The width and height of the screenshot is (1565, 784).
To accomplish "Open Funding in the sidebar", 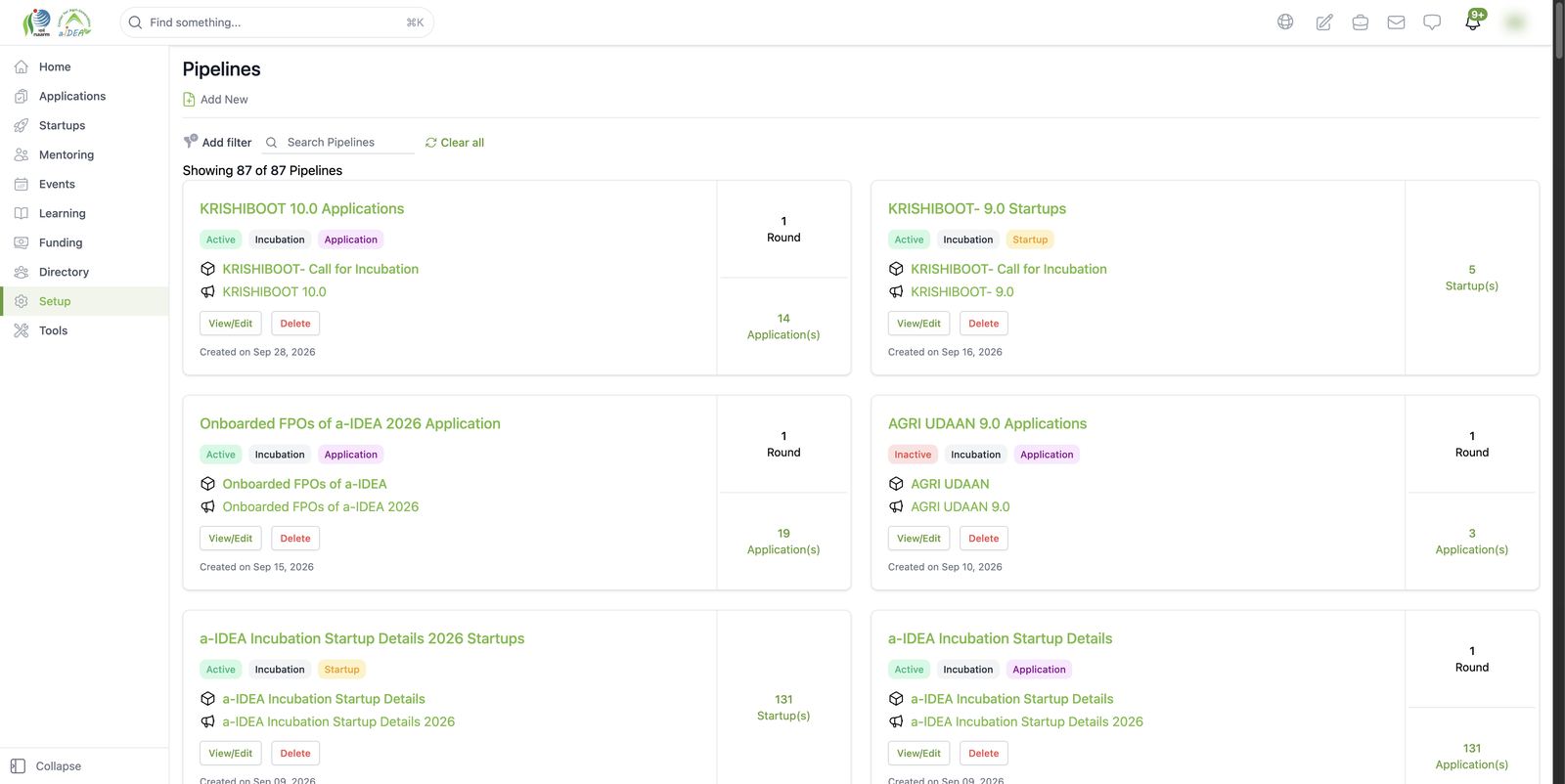I will [84, 242].
